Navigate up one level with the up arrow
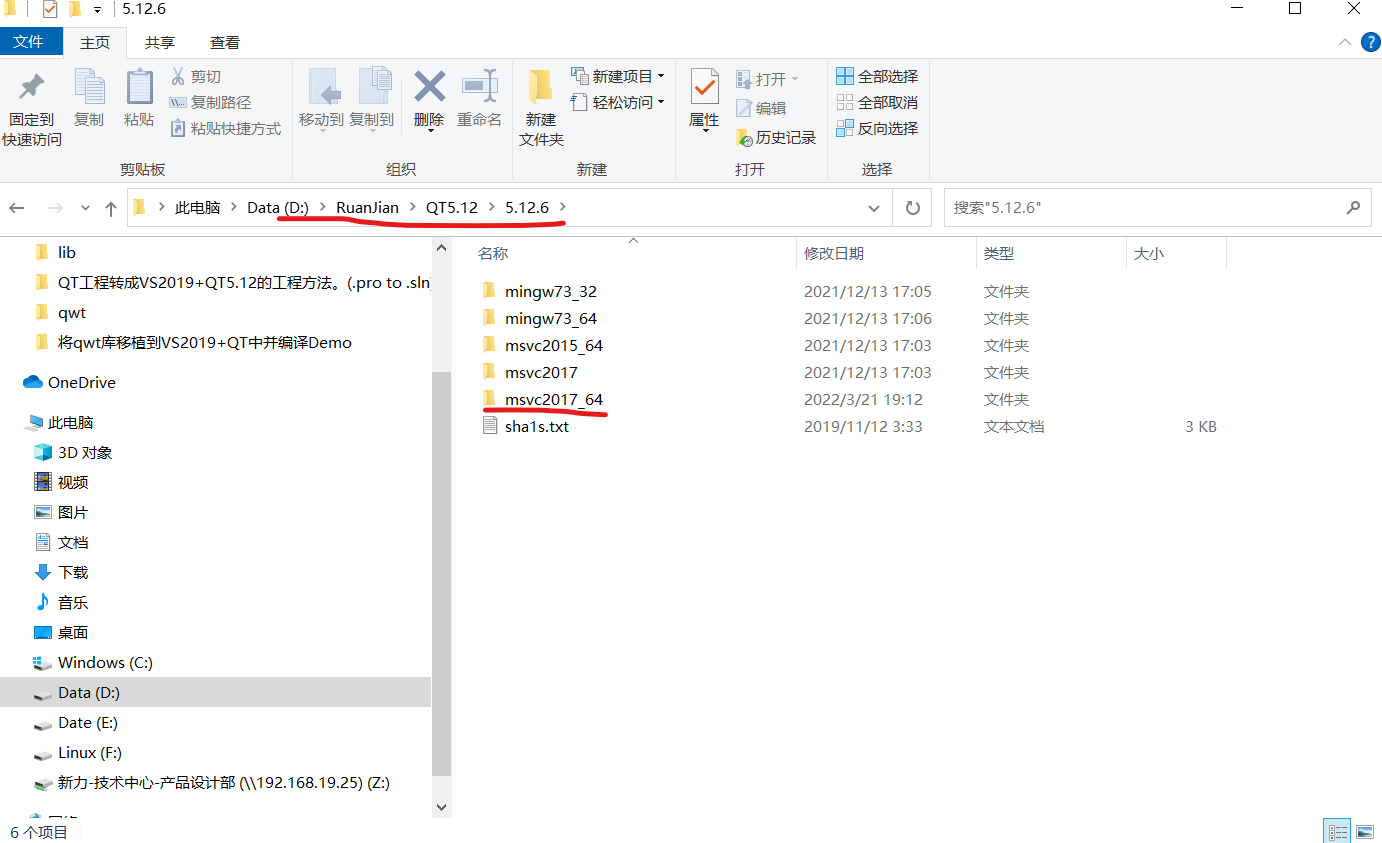This screenshot has height=843, width=1382. click(x=110, y=207)
